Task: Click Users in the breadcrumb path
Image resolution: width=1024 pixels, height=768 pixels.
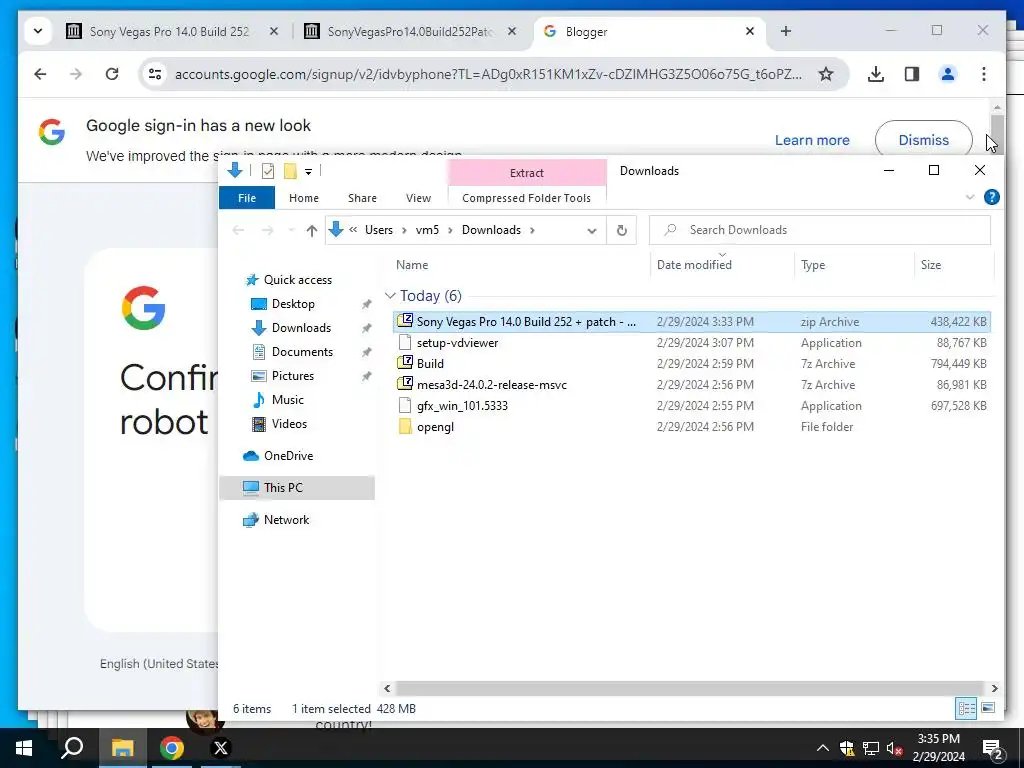Action: coord(379,230)
